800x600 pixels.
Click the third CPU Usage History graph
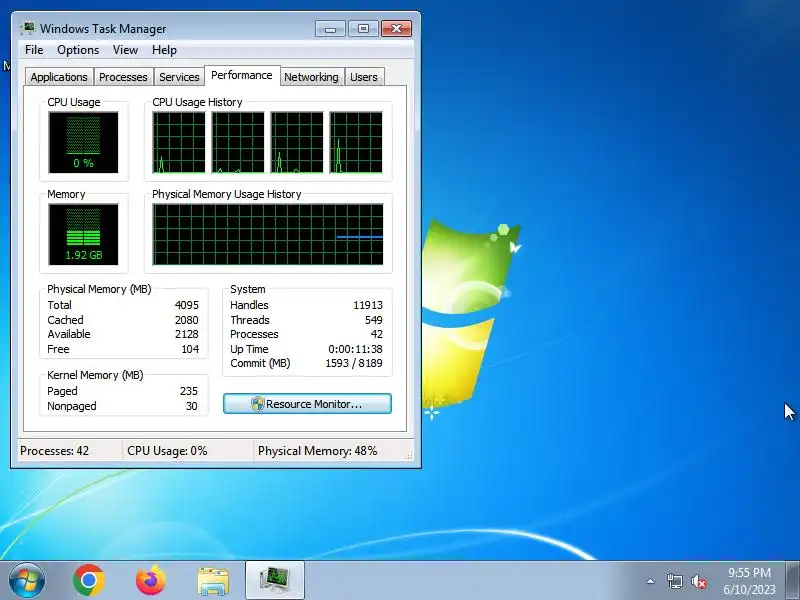[297, 143]
